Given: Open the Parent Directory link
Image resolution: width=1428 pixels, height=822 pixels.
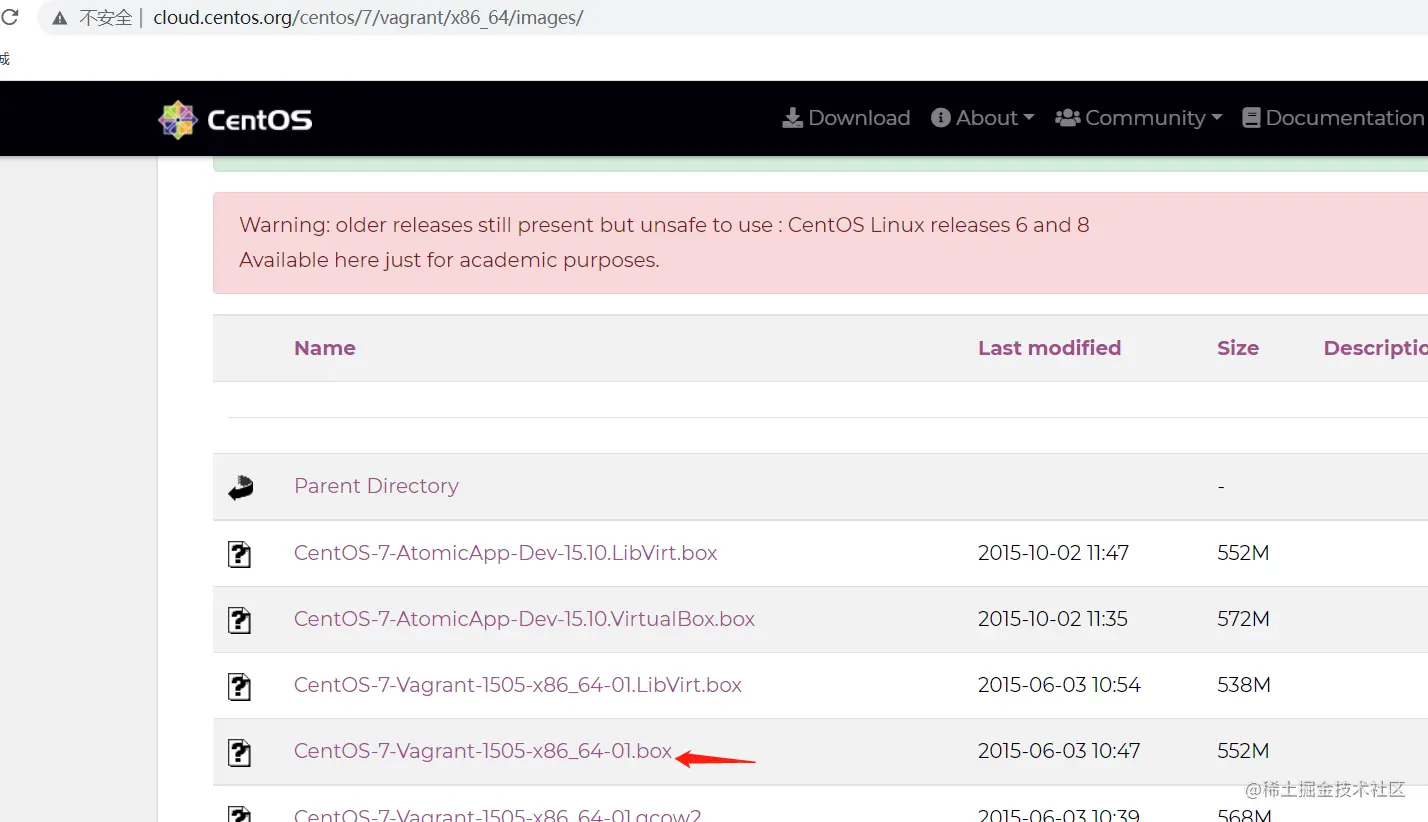Looking at the screenshot, I should (x=376, y=486).
